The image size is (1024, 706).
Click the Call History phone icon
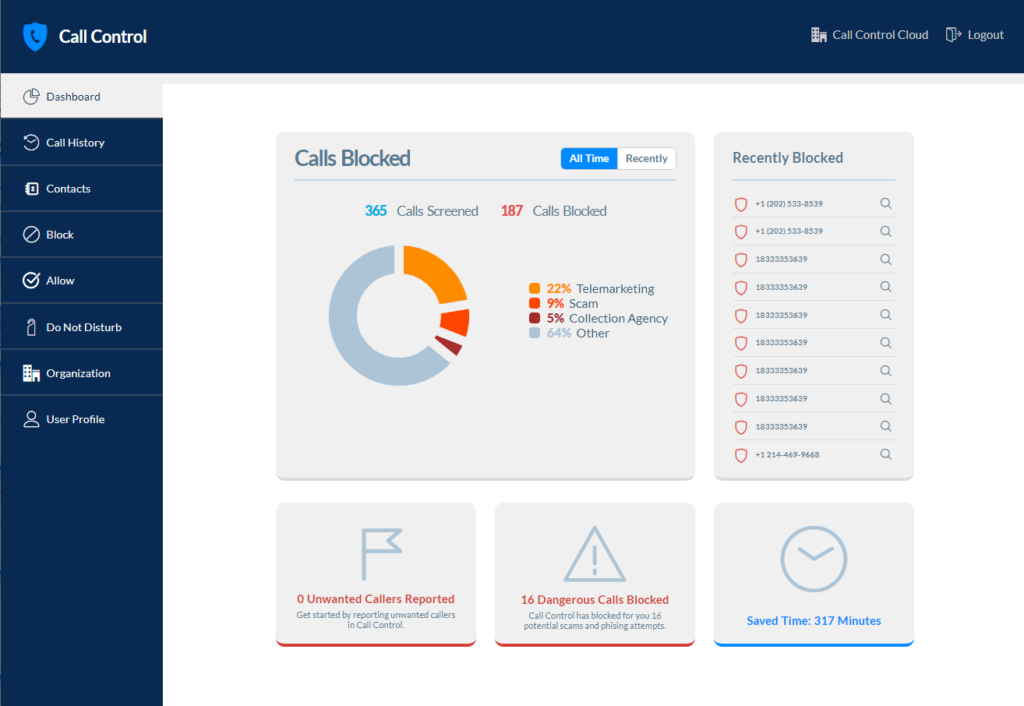(x=30, y=142)
